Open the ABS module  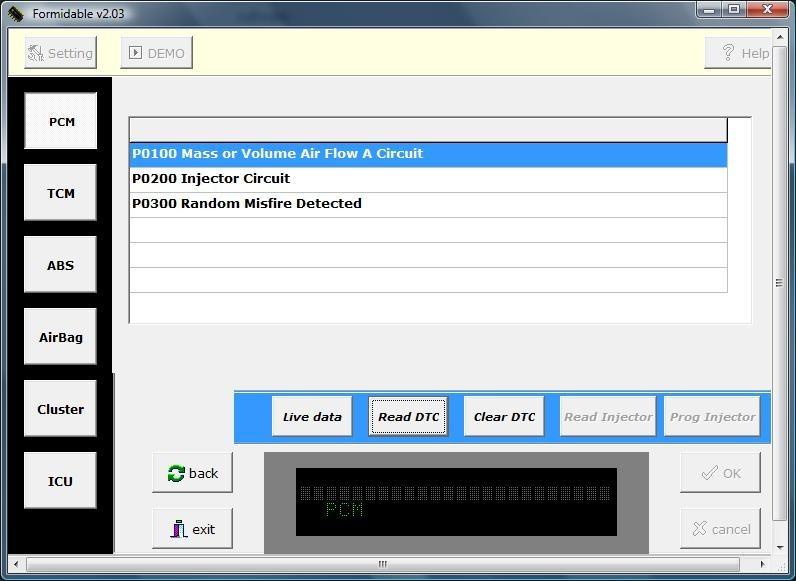click(x=61, y=265)
